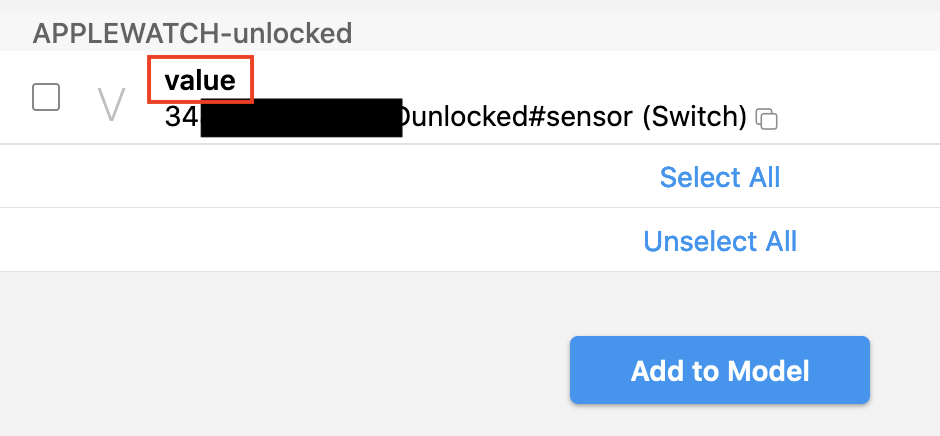940x436 pixels.
Task: Click the blacked-out portion of the channel ID
Action: coord(301,117)
